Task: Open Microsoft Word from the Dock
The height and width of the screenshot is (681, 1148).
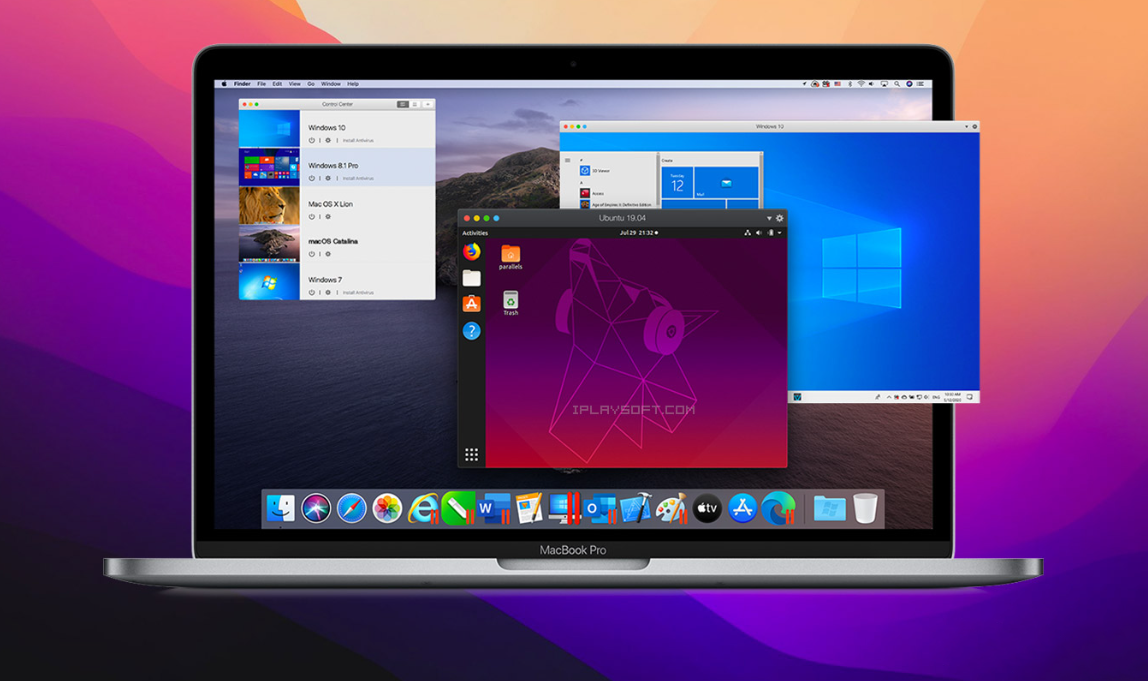Action: (x=493, y=508)
